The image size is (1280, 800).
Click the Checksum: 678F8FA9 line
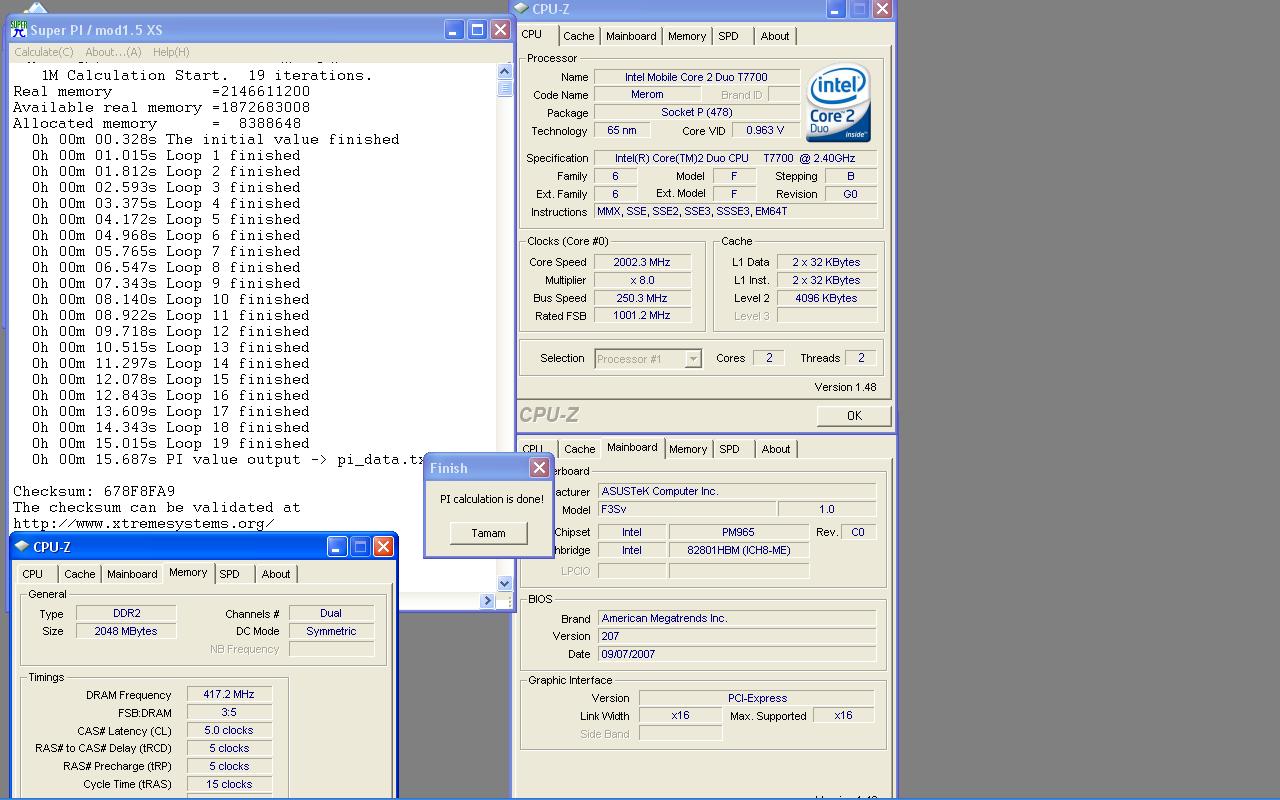(94, 491)
